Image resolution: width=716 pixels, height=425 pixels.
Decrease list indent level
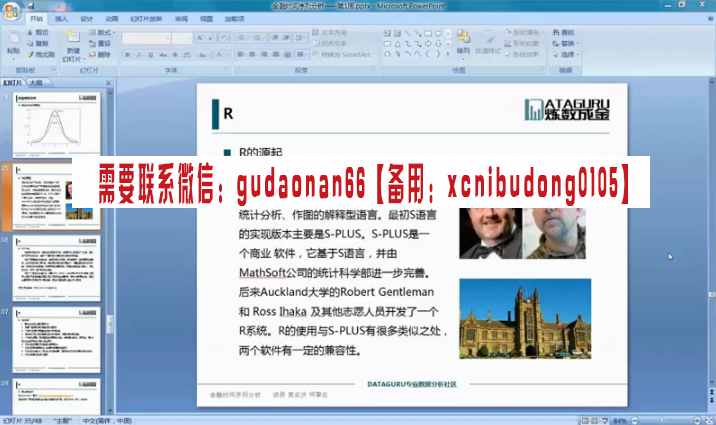275,38
